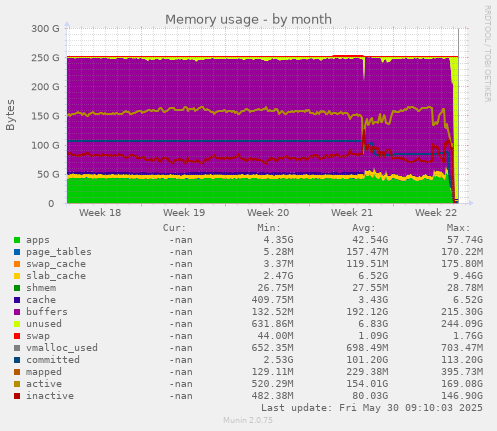Screen dimensions: 497x431
Task: Click the 'Max:' column header
Action: point(458,228)
